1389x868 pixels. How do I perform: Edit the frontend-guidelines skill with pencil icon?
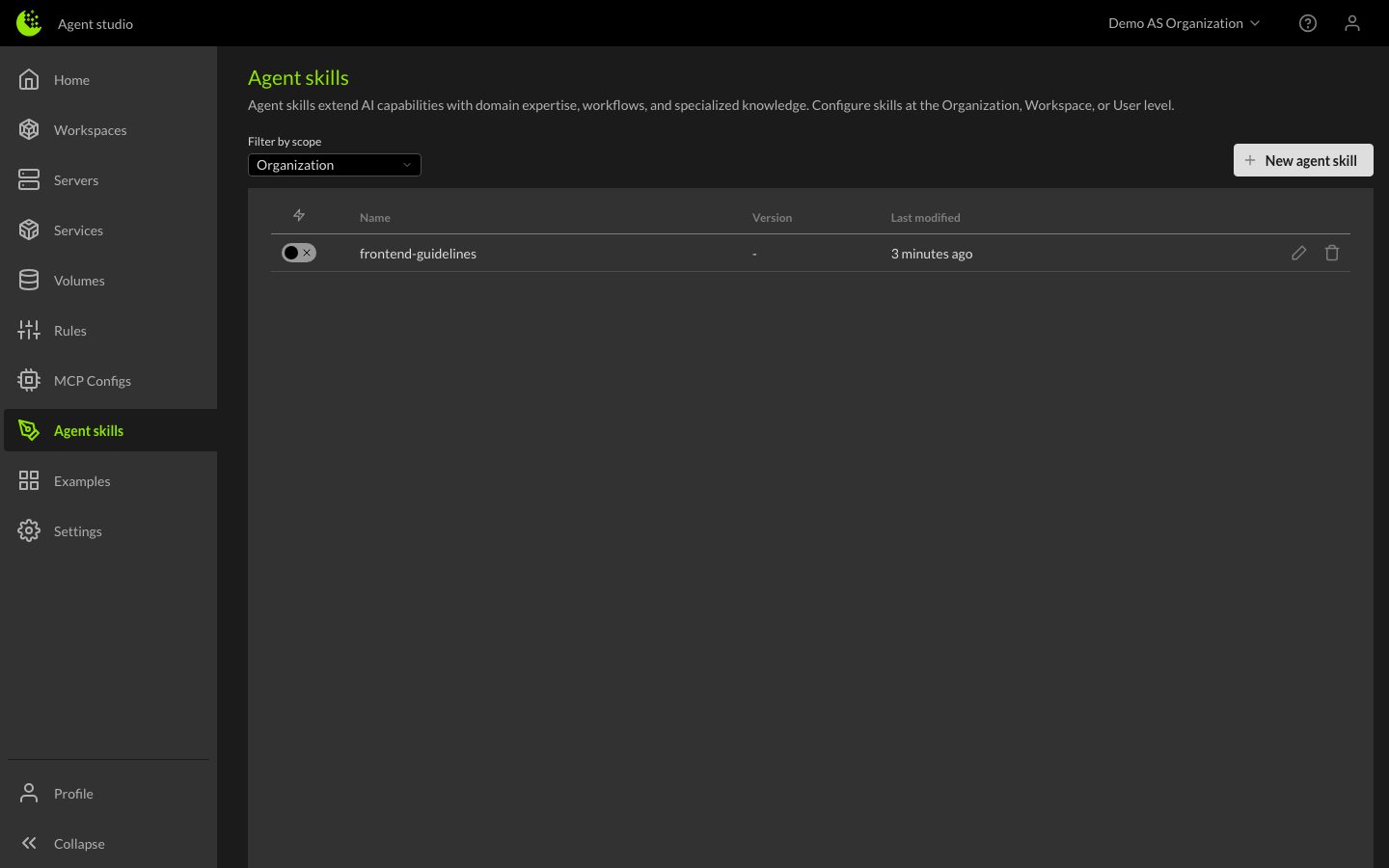coord(1298,253)
